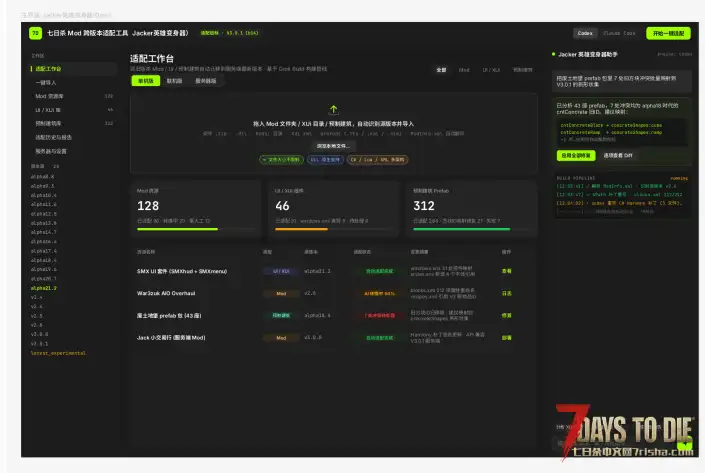Image resolution: width=705 pixels, height=473 pixels.
Task: Select the Codex engine option
Action: pos(585,33)
